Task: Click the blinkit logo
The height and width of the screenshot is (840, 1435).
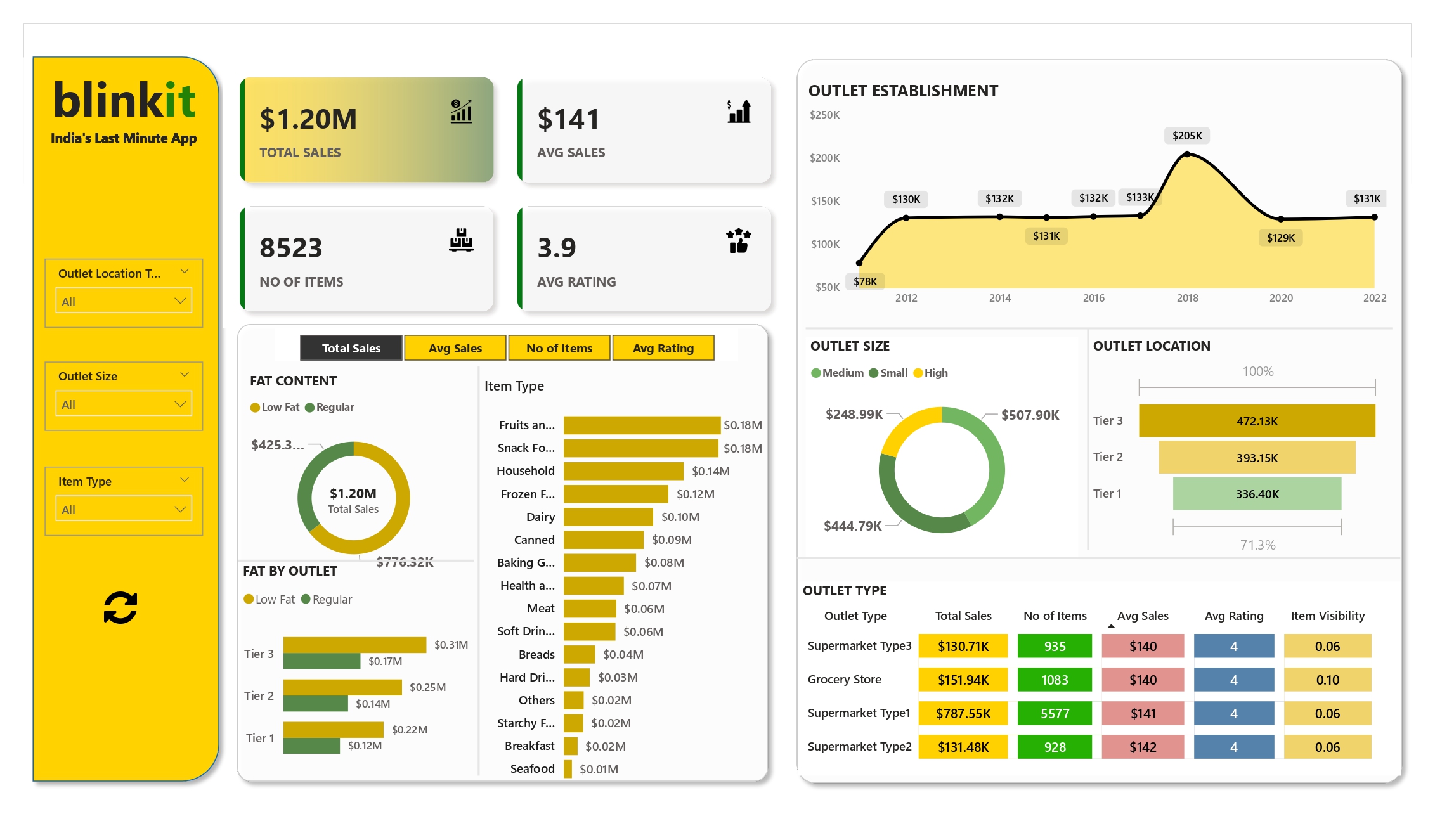Action: tap(124, 101)
